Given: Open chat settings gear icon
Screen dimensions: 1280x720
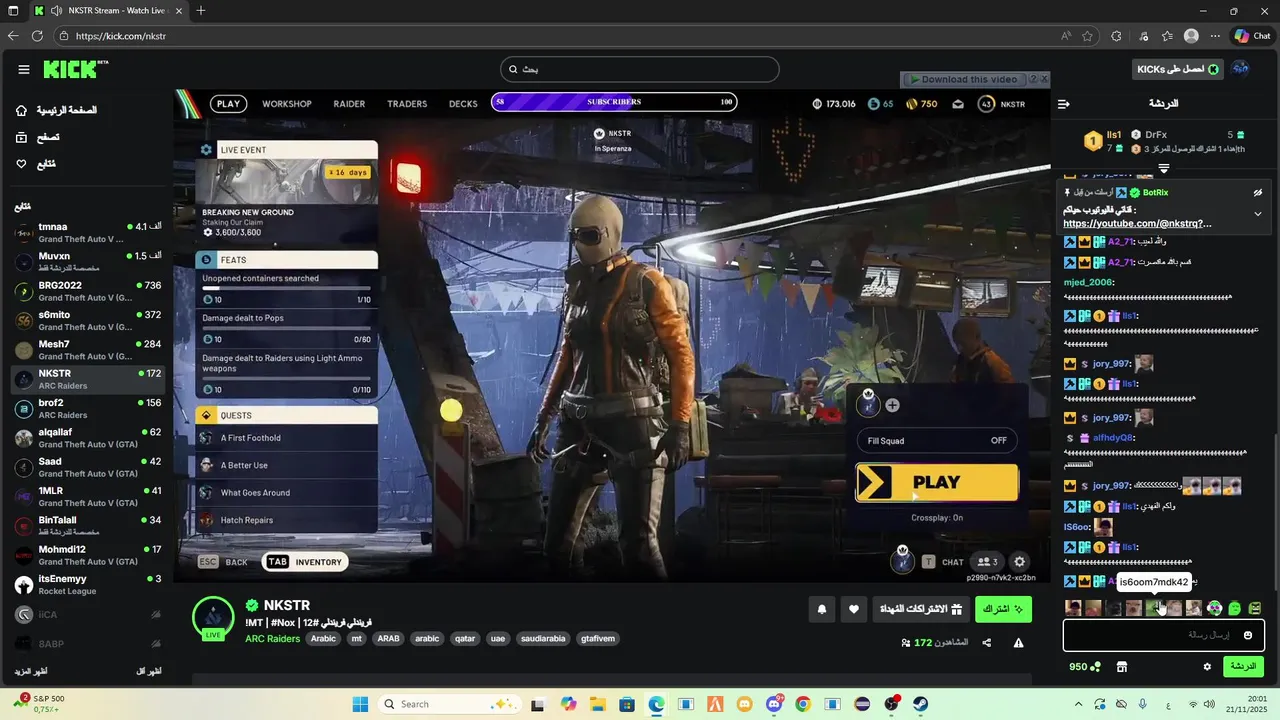Looking at the screenshot, I should point(1207,667).
